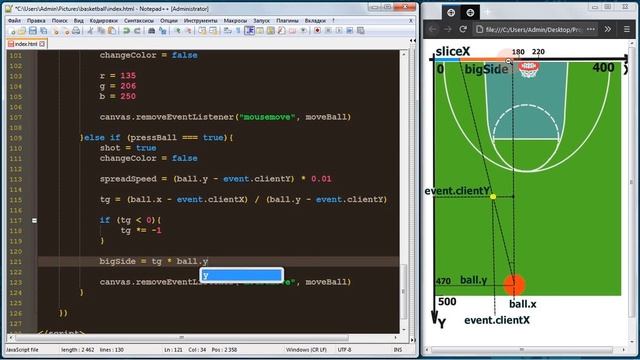Click the Open file toolbar icon
640x360 pixels.
(22, 31)
